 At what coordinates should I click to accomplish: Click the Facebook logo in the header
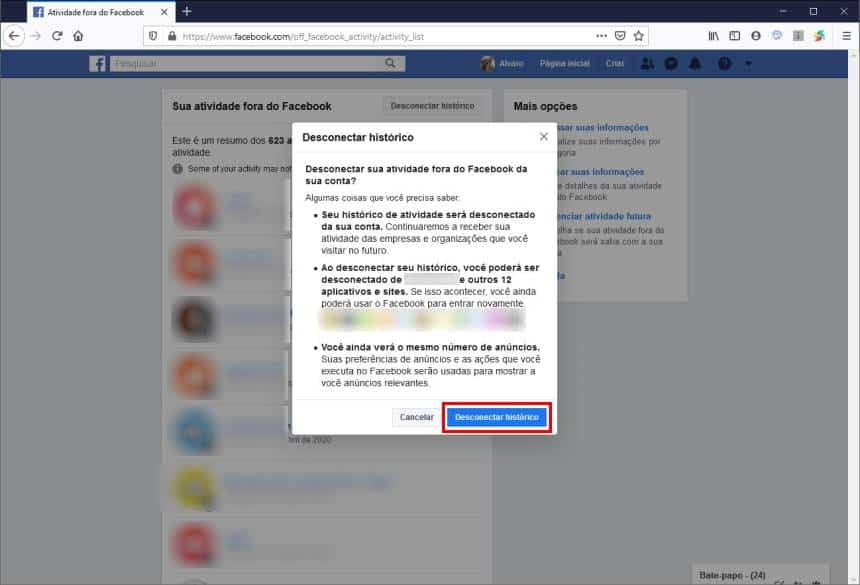[x=97, y=64]
